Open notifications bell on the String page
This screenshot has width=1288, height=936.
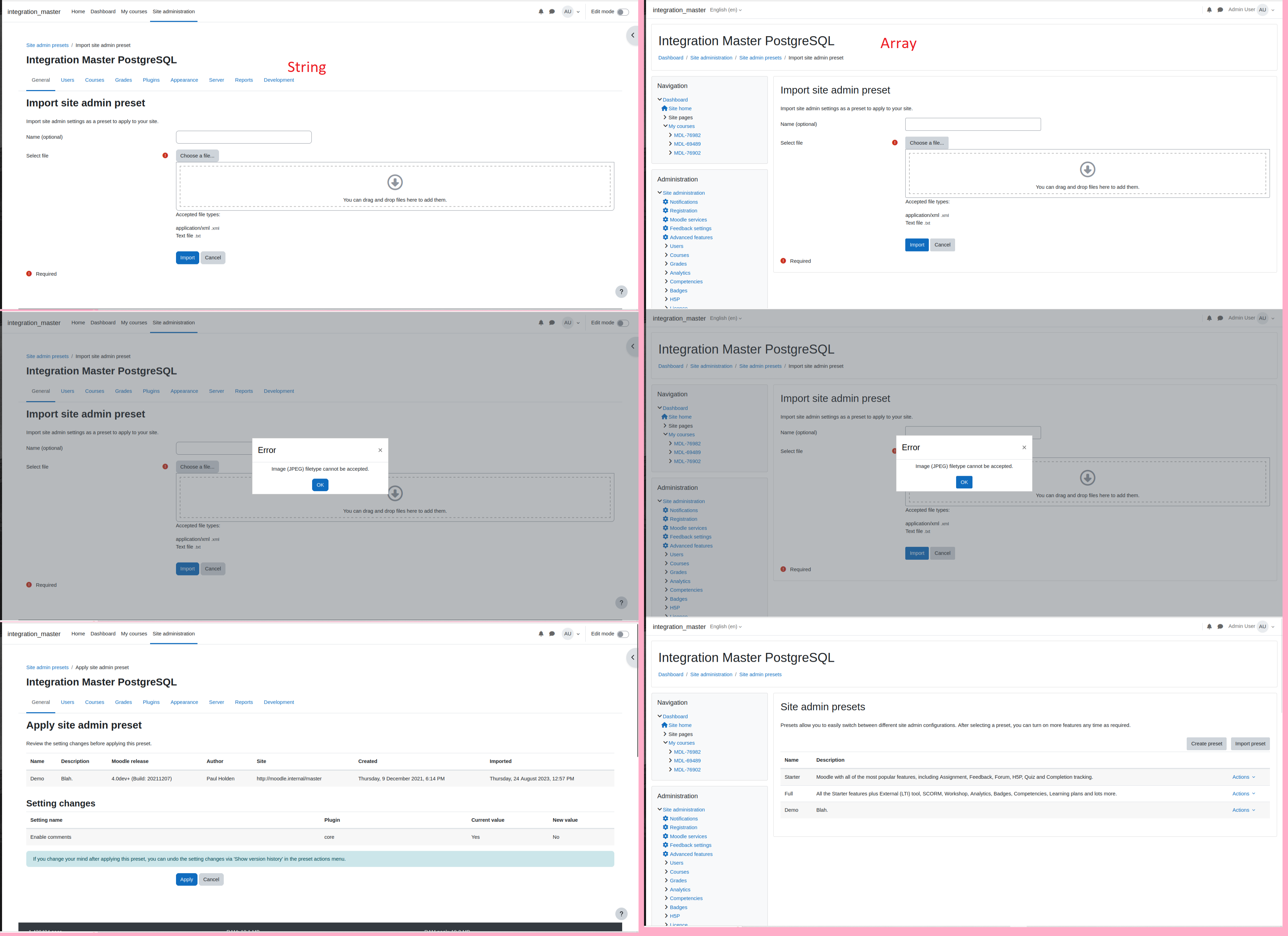541,11
